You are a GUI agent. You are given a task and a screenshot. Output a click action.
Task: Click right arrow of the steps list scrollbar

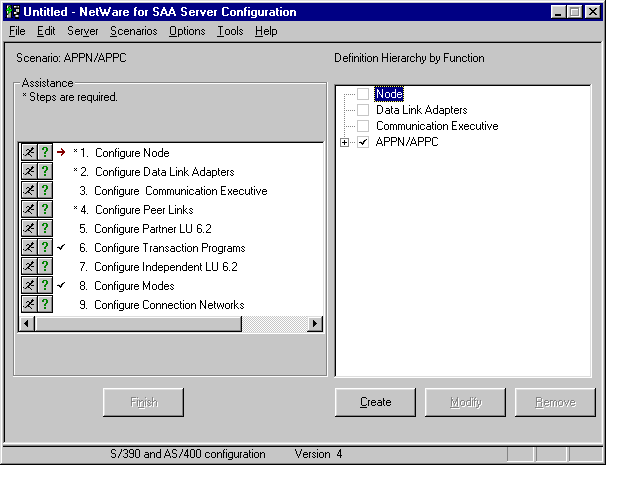[x=315, y=324]
